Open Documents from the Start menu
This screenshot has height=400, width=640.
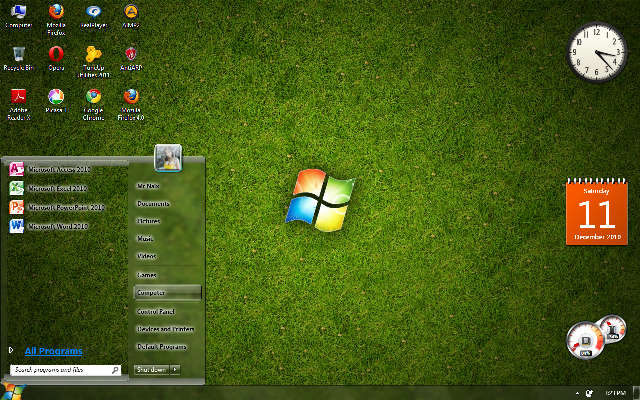153,203
